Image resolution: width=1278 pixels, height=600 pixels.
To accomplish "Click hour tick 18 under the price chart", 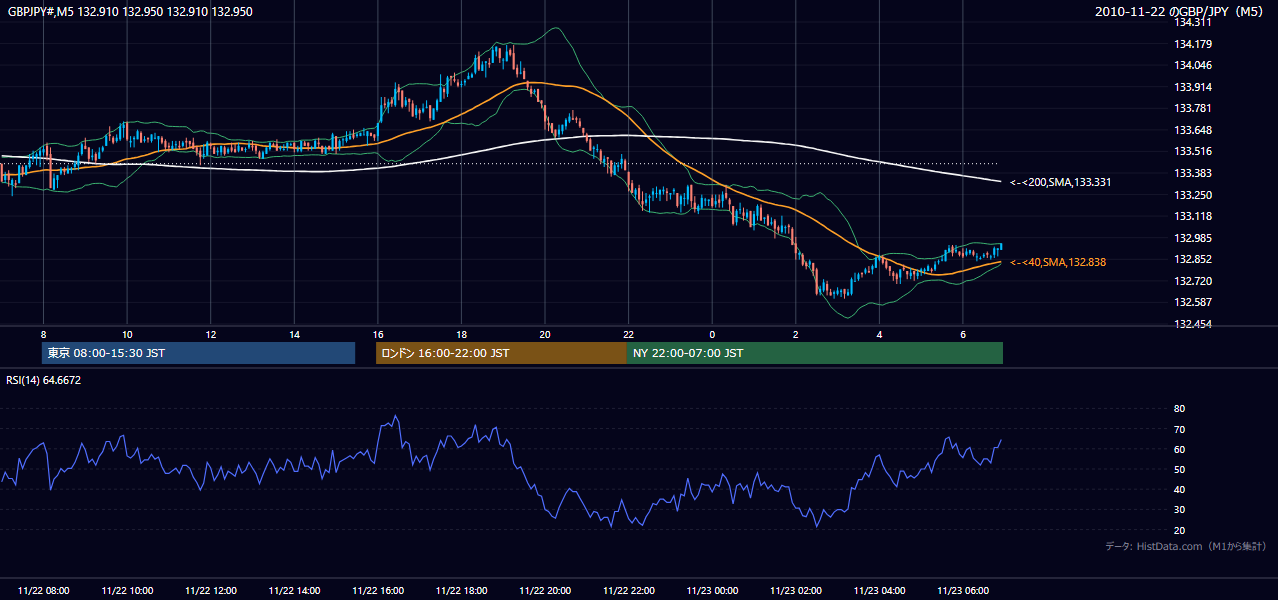I will pos(461,333).
